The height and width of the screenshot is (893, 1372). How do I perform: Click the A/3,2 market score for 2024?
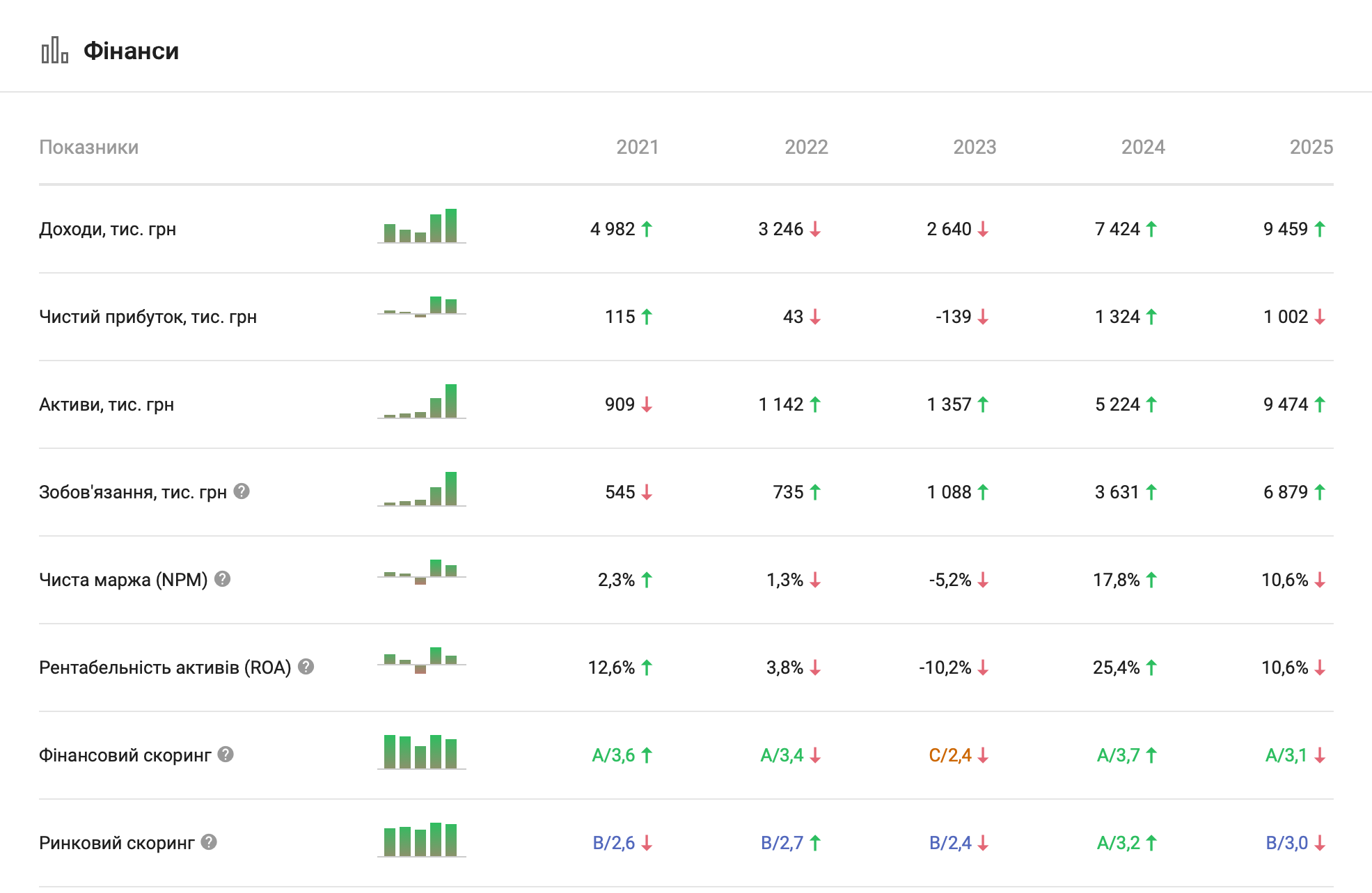click(1118, 843)
